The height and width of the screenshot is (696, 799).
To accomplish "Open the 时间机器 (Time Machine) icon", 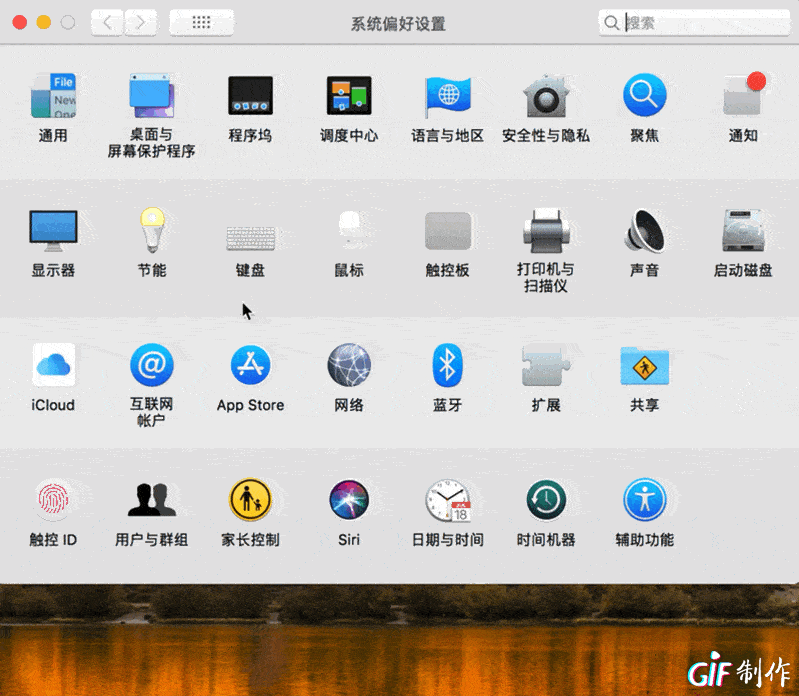I will (546, 499).
